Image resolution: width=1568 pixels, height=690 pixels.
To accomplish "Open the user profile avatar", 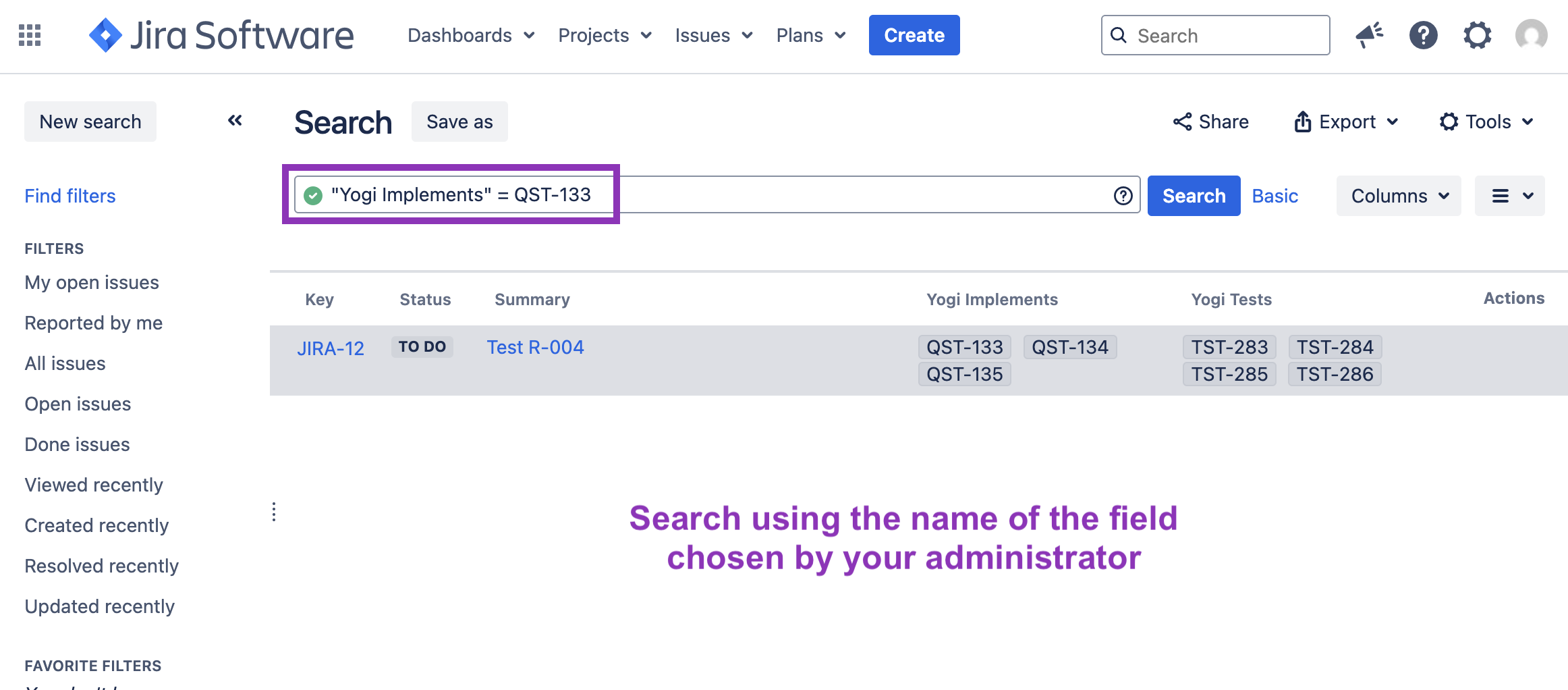I will [x=1531, y=35].
